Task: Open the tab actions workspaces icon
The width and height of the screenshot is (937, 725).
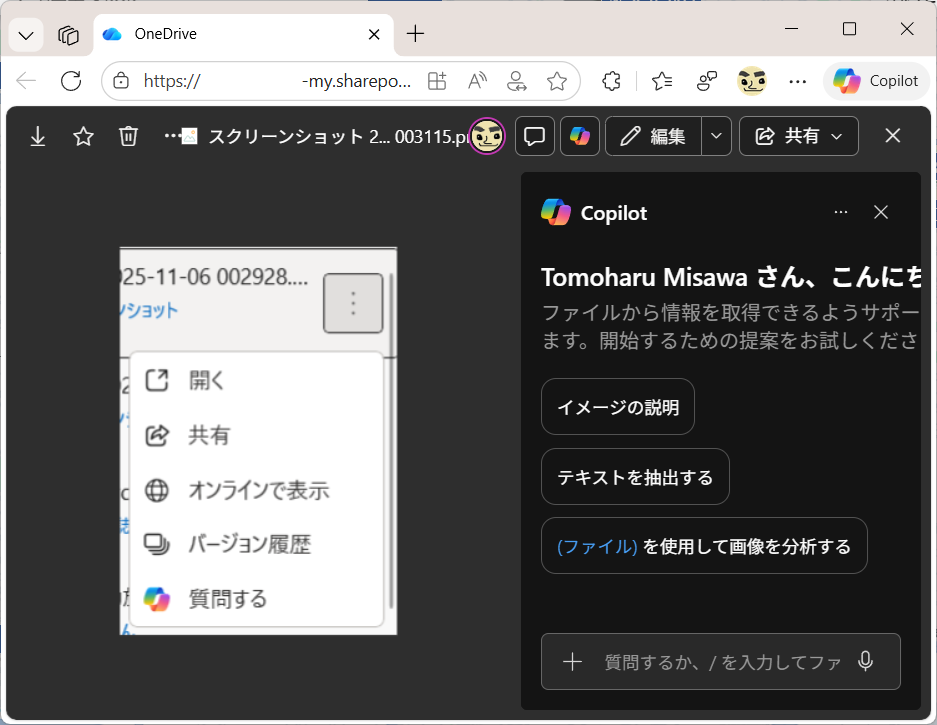Action: tap(69, 35)
